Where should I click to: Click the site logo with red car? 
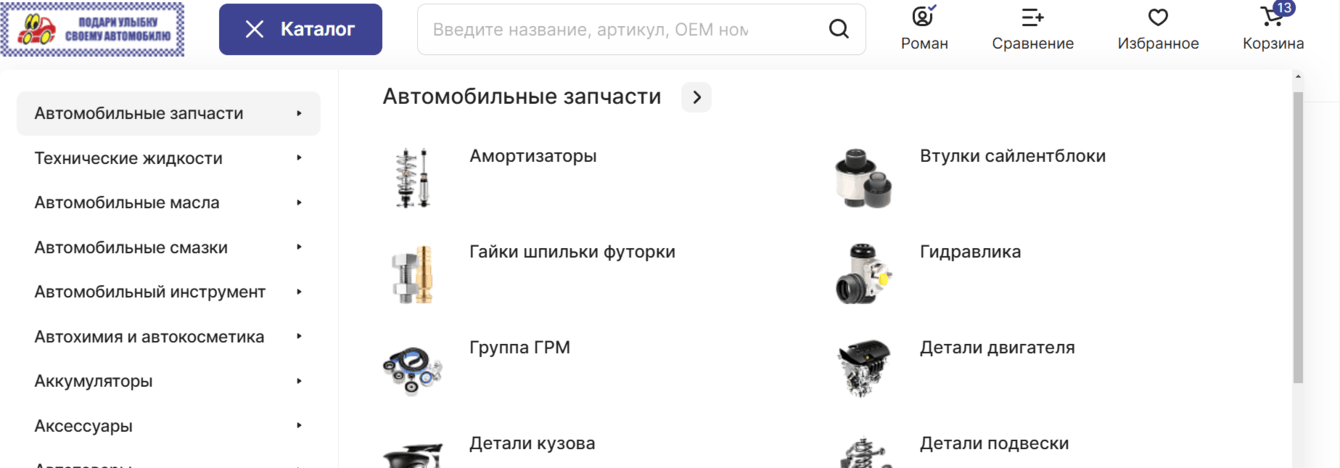coord(93,29)
